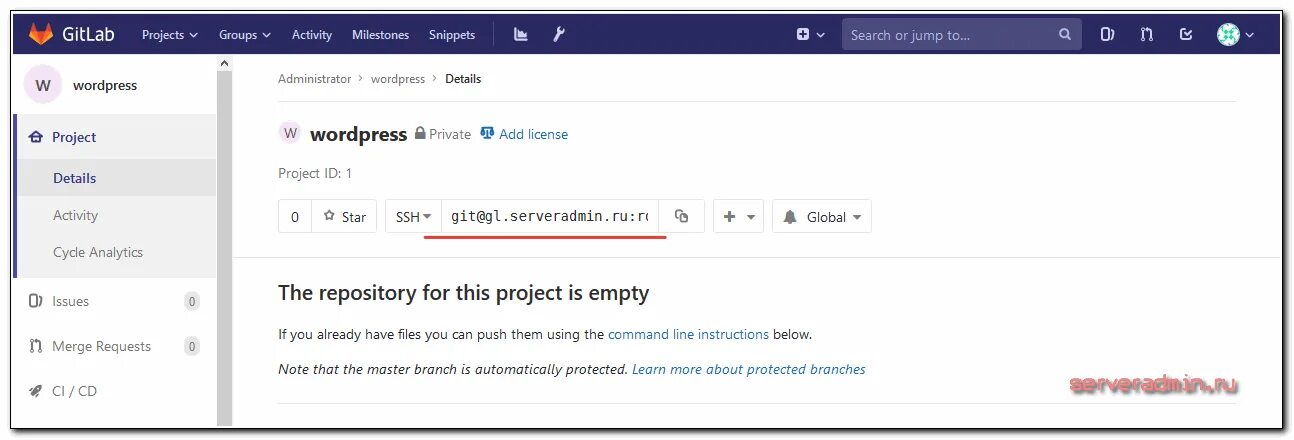
Task: Open the navbar To-Do list icon
Action: (x=1186, y=34)
